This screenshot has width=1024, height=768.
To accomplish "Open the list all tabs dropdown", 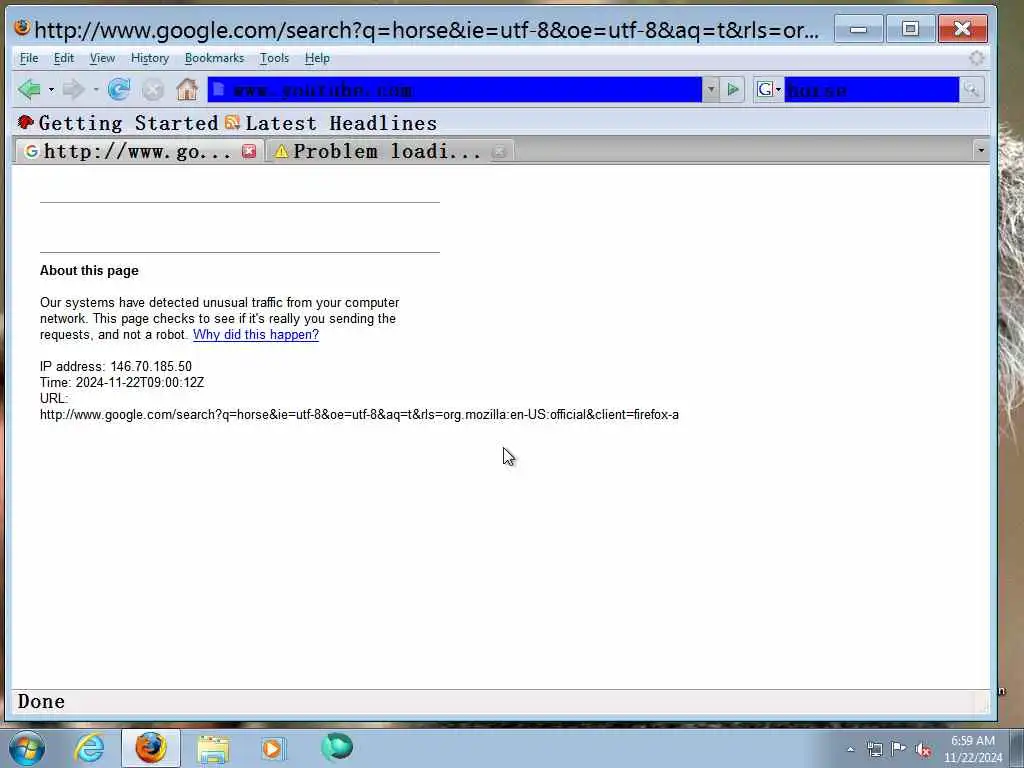I will 980,151.
